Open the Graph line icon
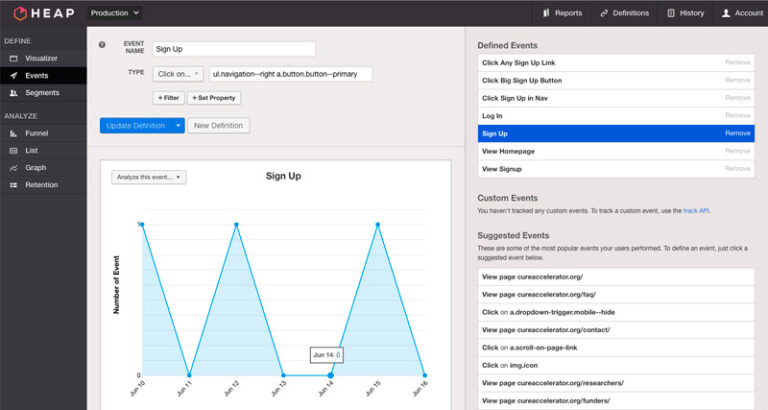The height and width of the screenshot is (410, 768). 13,168
